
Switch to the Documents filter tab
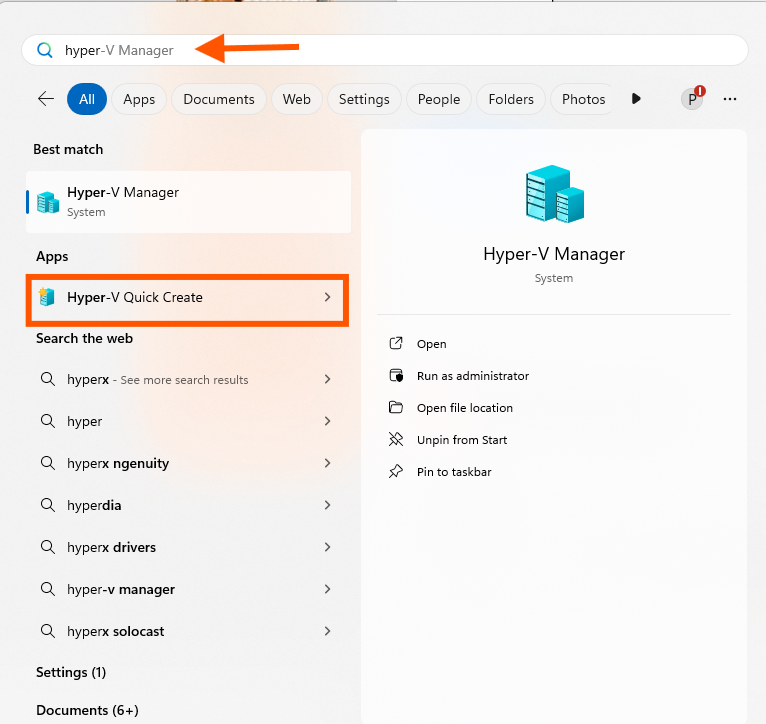point(219,99)
